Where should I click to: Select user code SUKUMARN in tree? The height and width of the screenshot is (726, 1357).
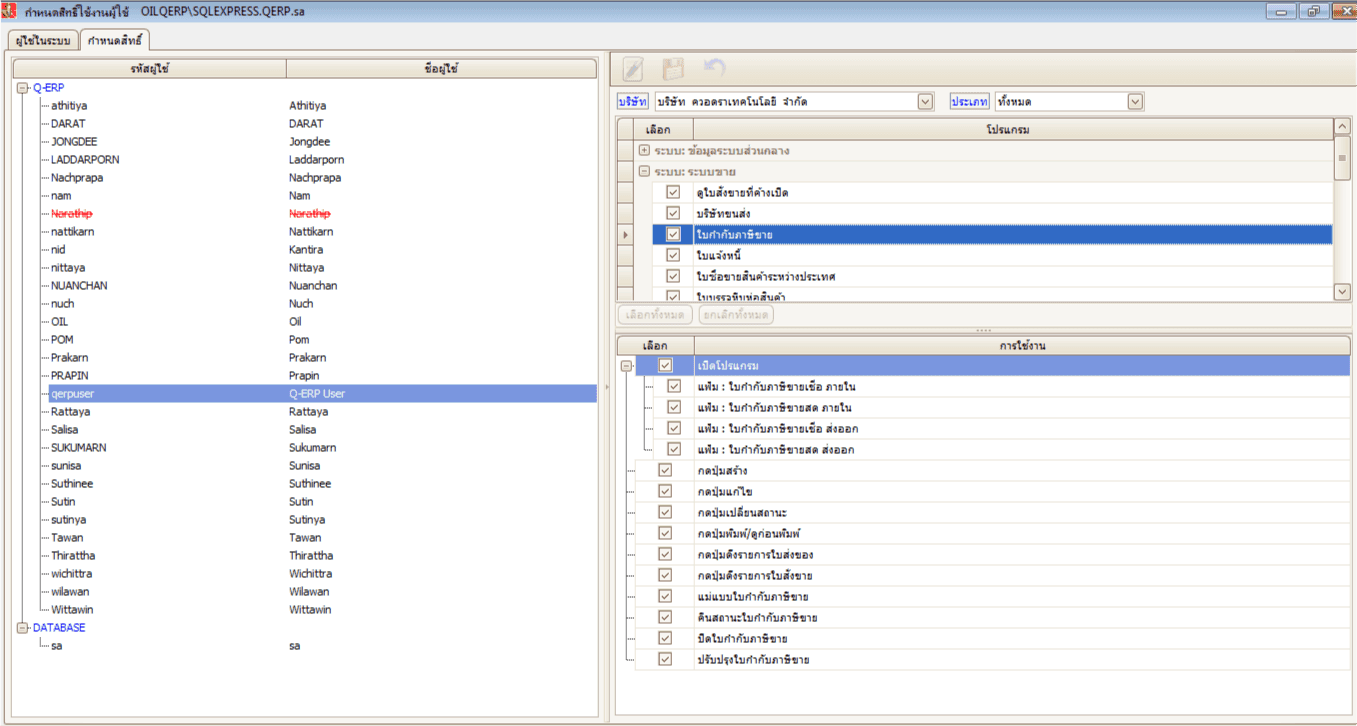[79, 448]
